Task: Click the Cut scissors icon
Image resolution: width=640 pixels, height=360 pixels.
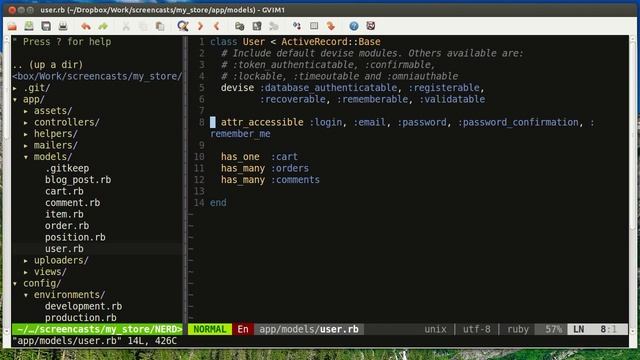Action: 126,26
